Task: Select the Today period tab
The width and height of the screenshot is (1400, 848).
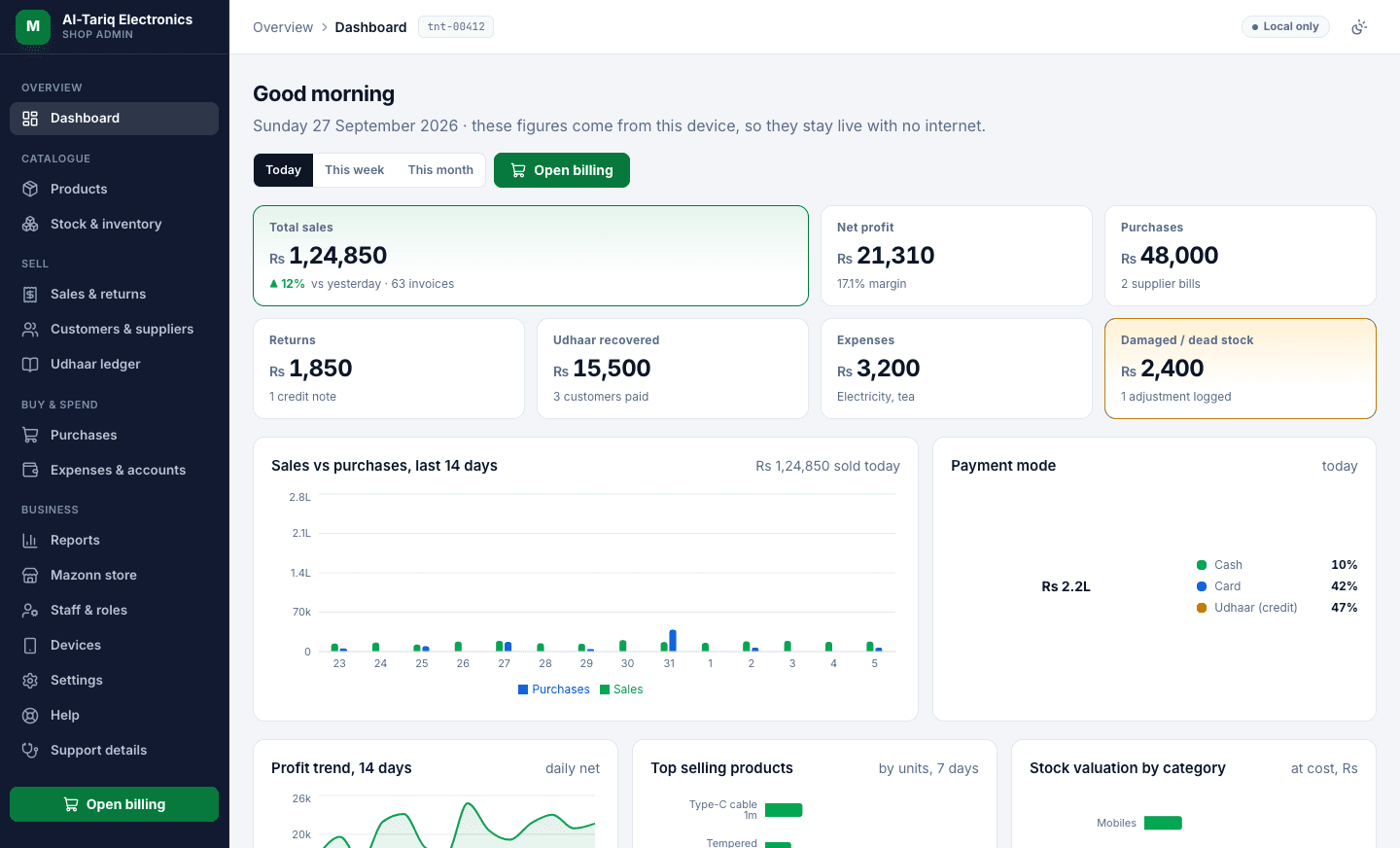Action: click(284, 170)
